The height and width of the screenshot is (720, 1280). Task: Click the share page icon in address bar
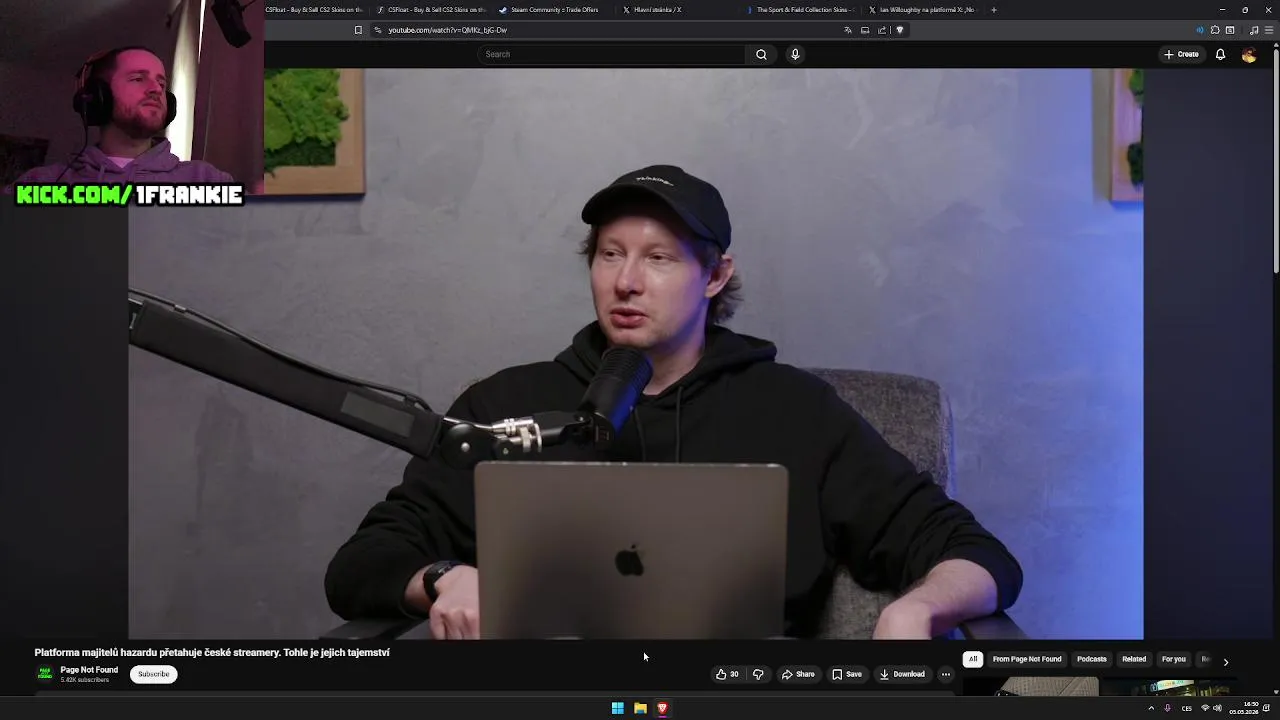(x=882, y=30)
